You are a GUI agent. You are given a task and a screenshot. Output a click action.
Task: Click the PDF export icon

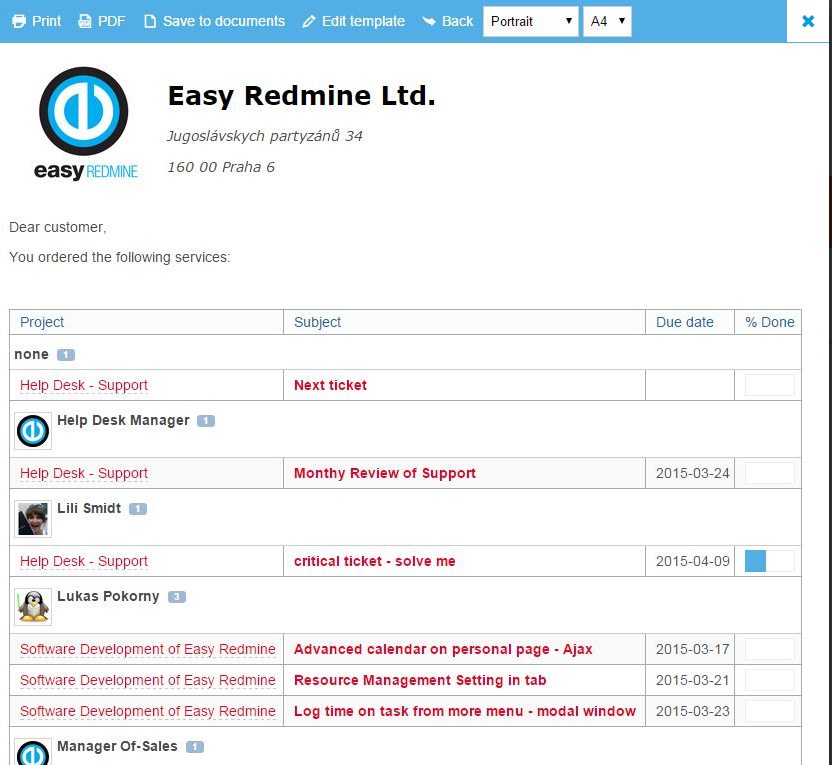coord(85,21)
